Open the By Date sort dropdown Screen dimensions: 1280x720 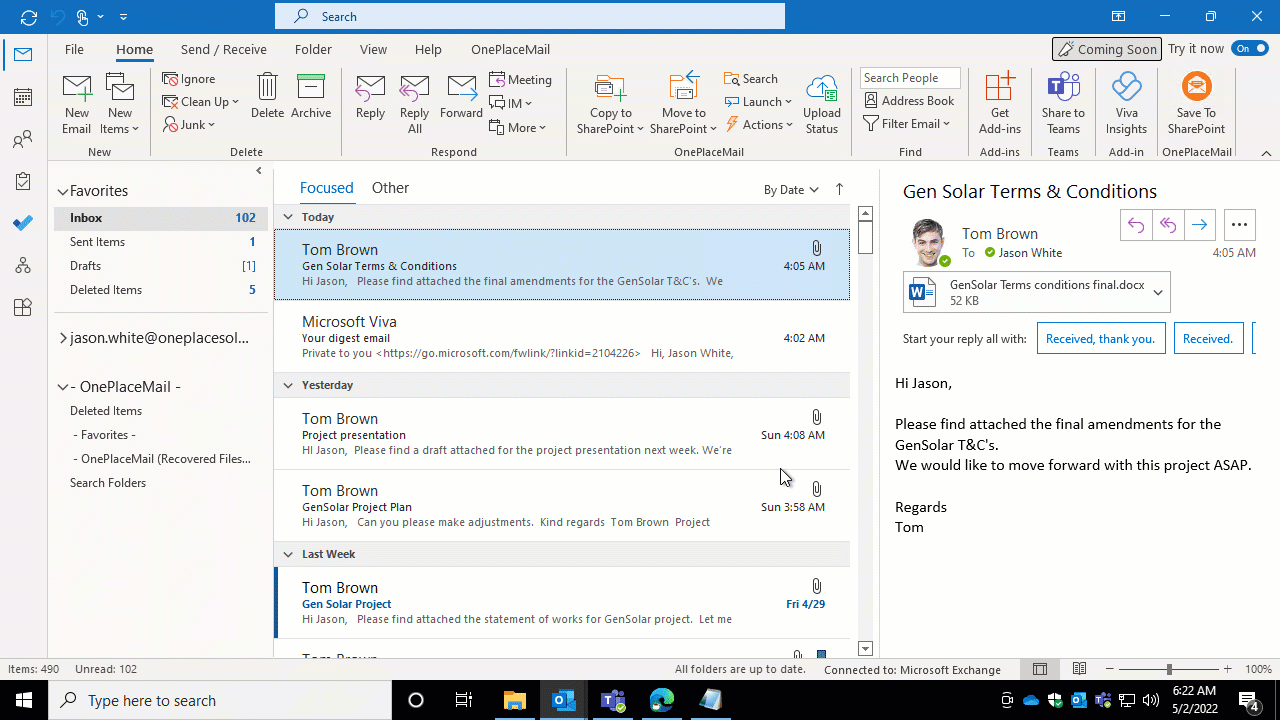[791, 190]
